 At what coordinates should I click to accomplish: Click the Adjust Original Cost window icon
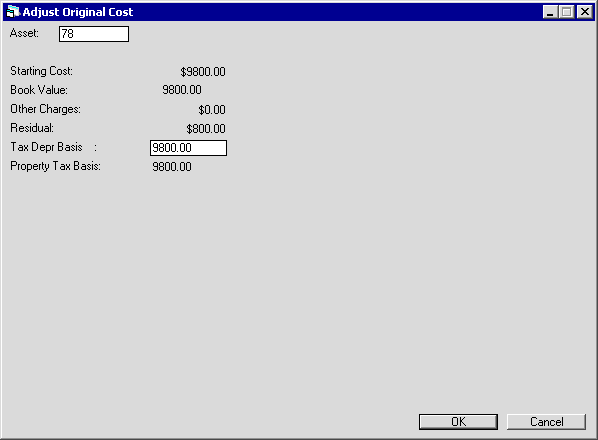pos(13,12)
